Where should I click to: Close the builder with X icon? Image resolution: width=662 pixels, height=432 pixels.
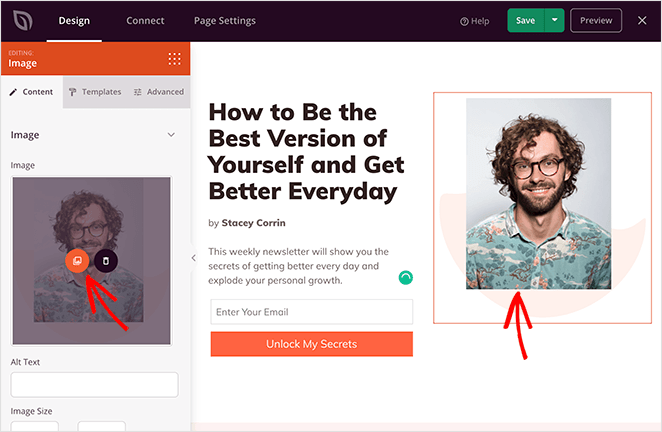[642, 20]
